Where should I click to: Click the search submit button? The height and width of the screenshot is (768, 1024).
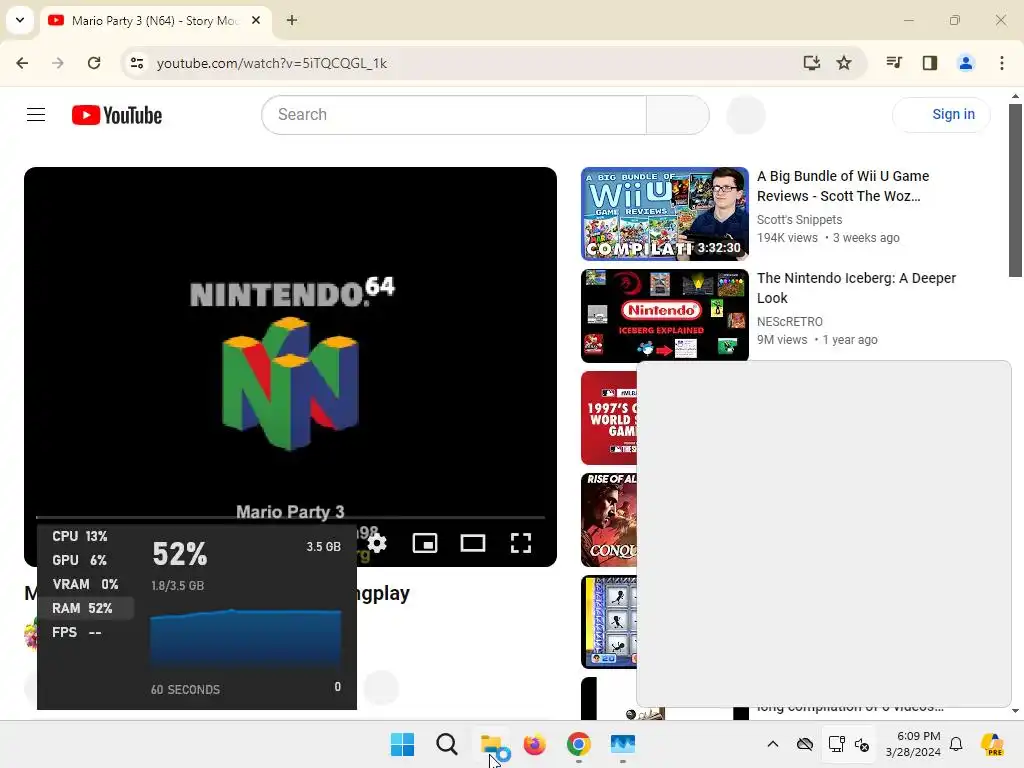coord(677,115)
